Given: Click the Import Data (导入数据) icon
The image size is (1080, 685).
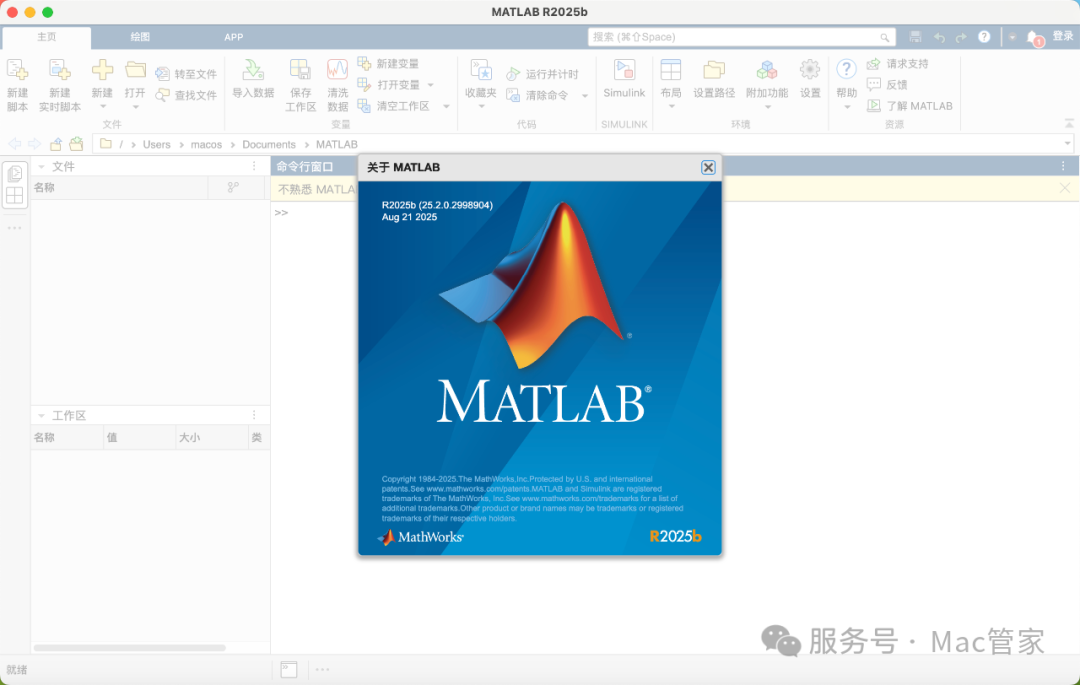Looking at the screenshot, I should 253,70.
